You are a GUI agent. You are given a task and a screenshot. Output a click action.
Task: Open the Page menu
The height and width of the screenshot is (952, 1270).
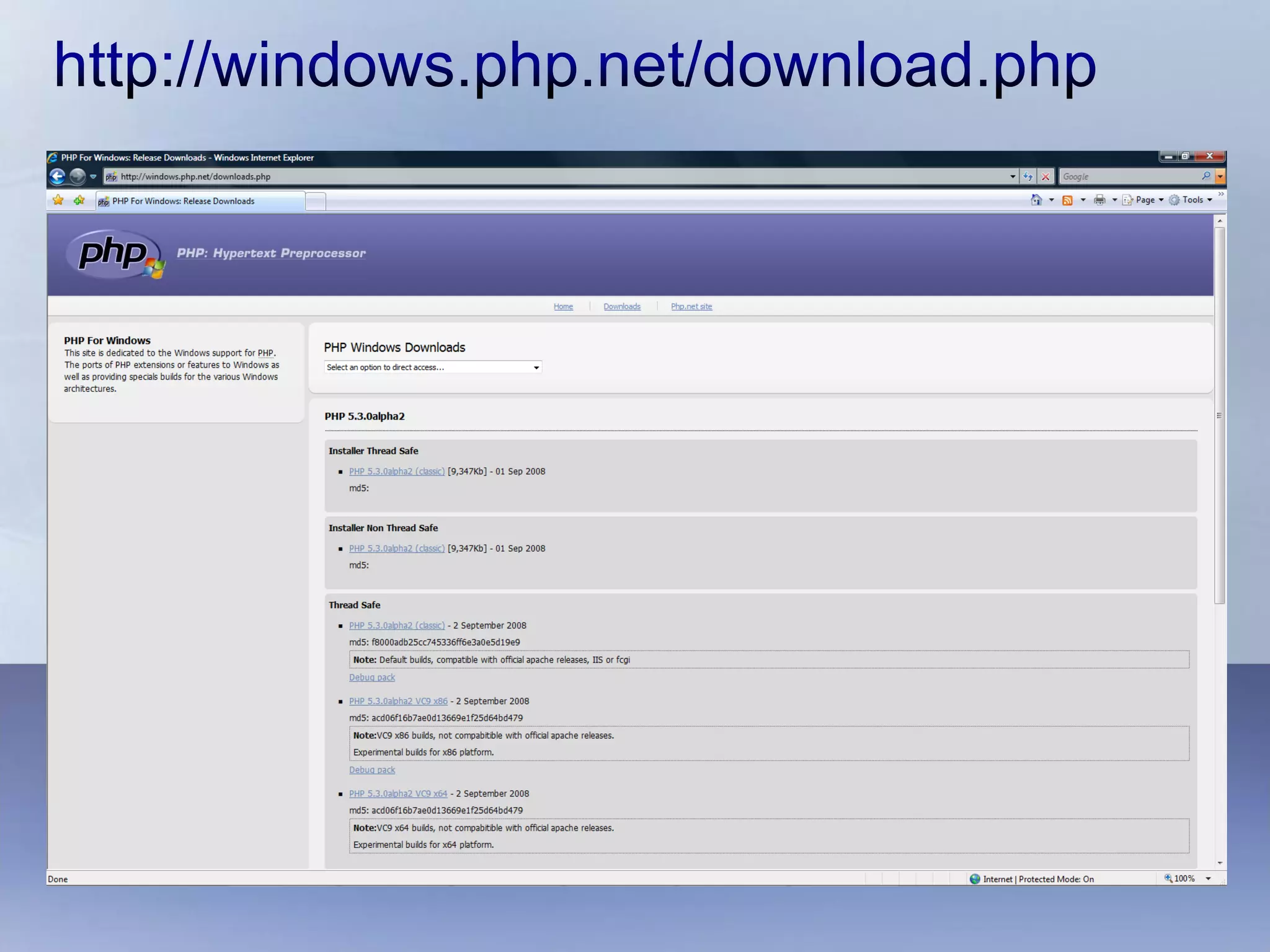(x=1143, y=200)
